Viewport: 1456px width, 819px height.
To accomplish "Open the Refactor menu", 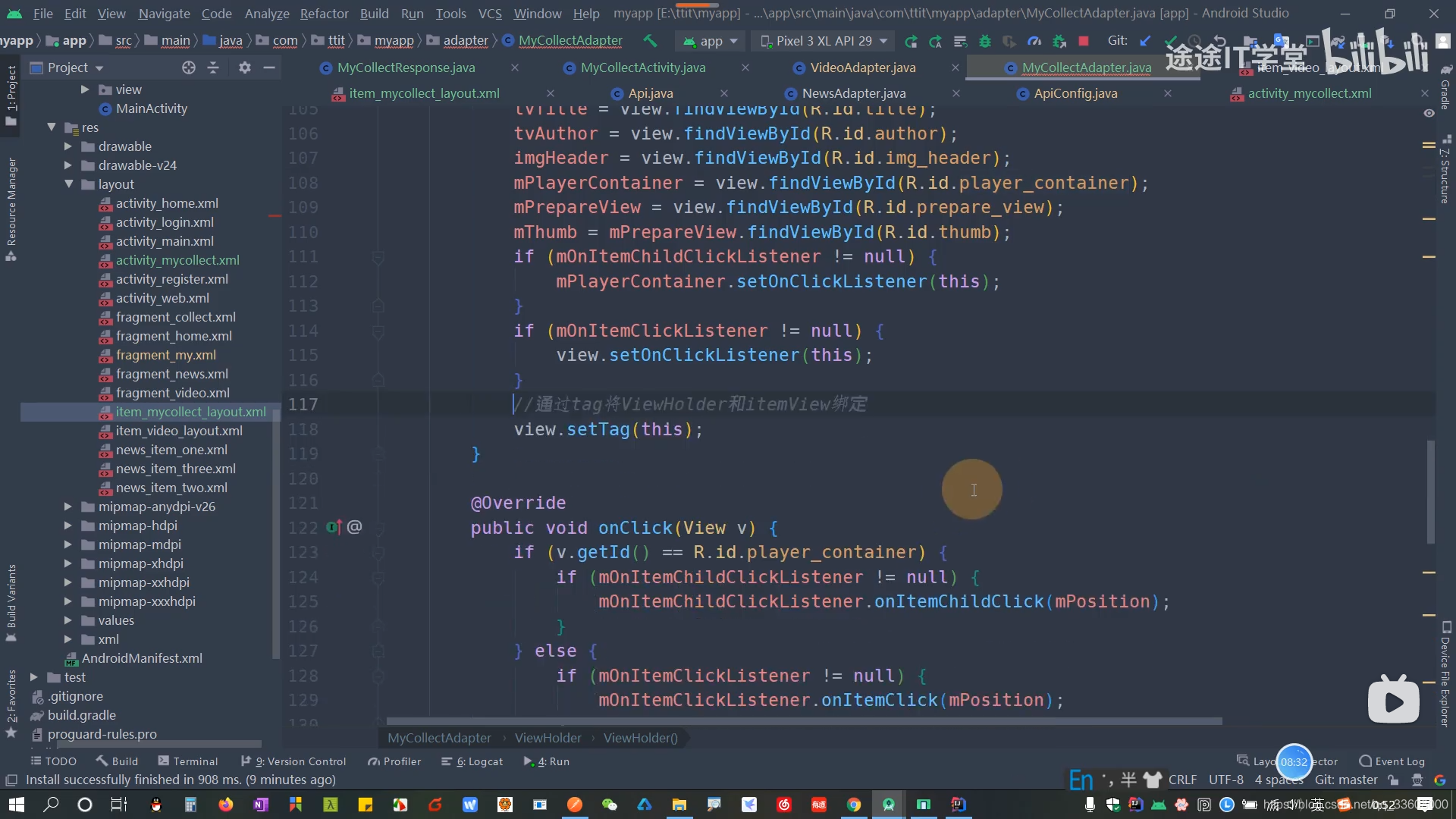I will (324, 14).
